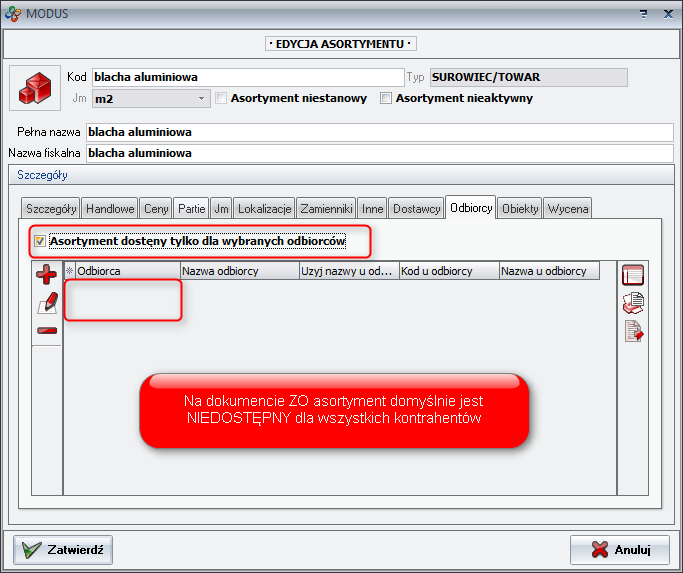
Task: Click the red table layout icon on right
Action: pyautogui.click(x=633, y=275)
